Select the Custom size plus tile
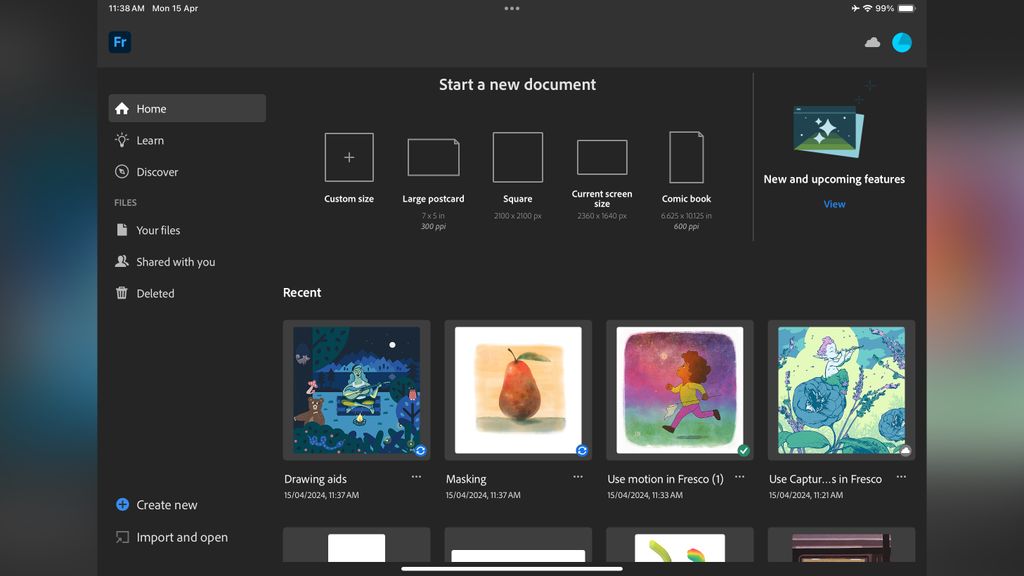 coord(349,157)
